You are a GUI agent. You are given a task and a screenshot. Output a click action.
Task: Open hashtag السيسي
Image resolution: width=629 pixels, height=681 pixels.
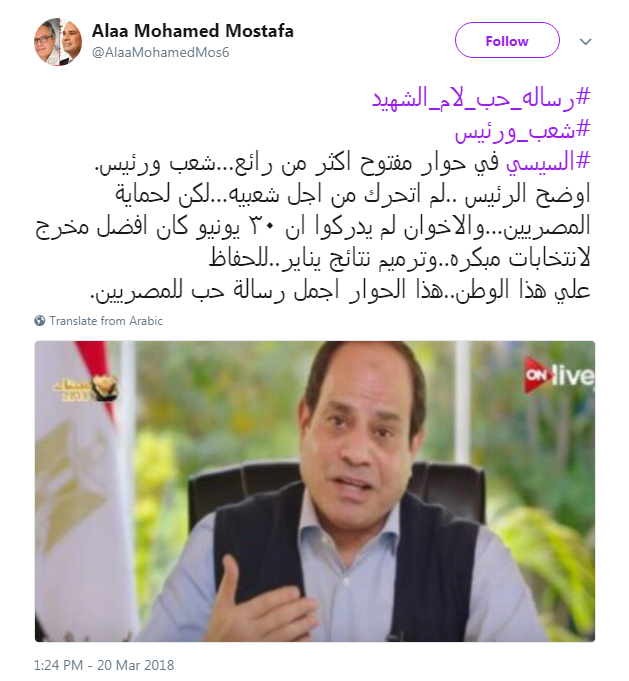(549, 162)
